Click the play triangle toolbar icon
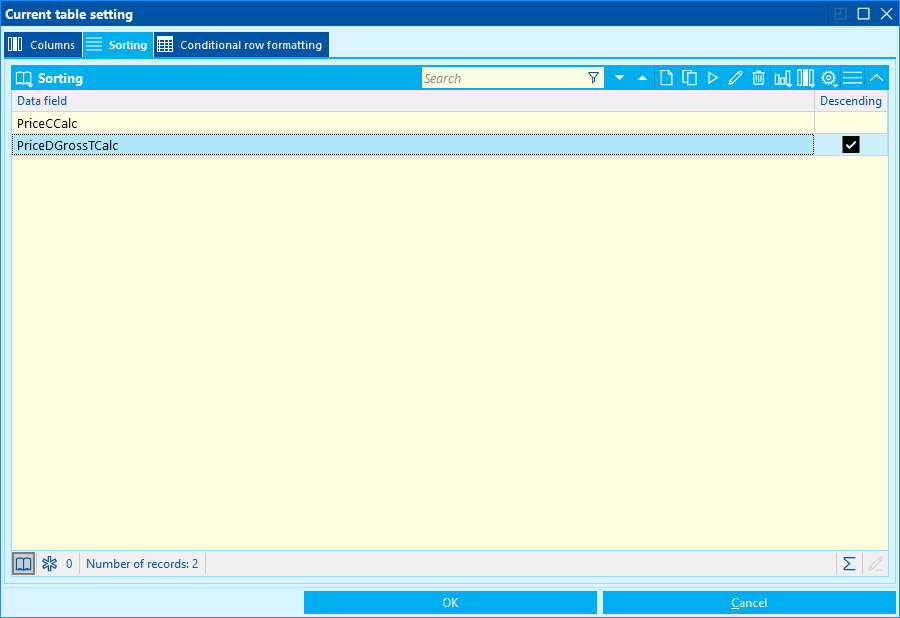 (x=712, y=78)
